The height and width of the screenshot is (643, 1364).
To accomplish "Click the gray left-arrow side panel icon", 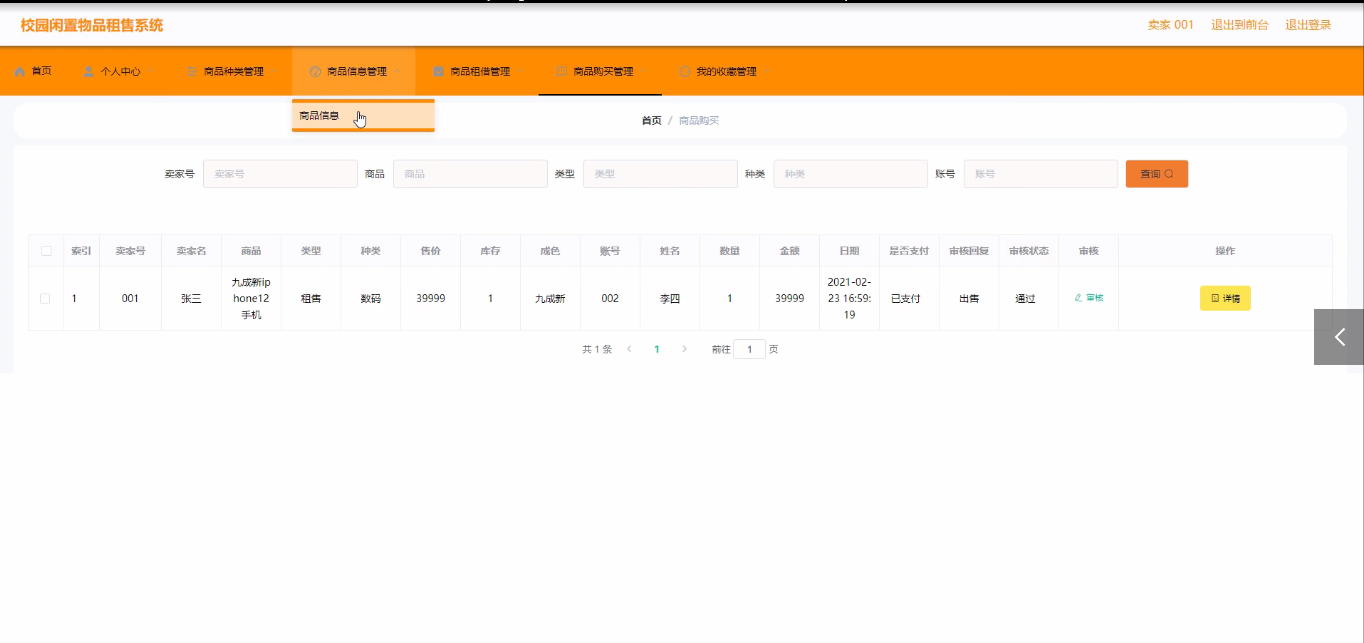I will click(x=1339, y=337).
